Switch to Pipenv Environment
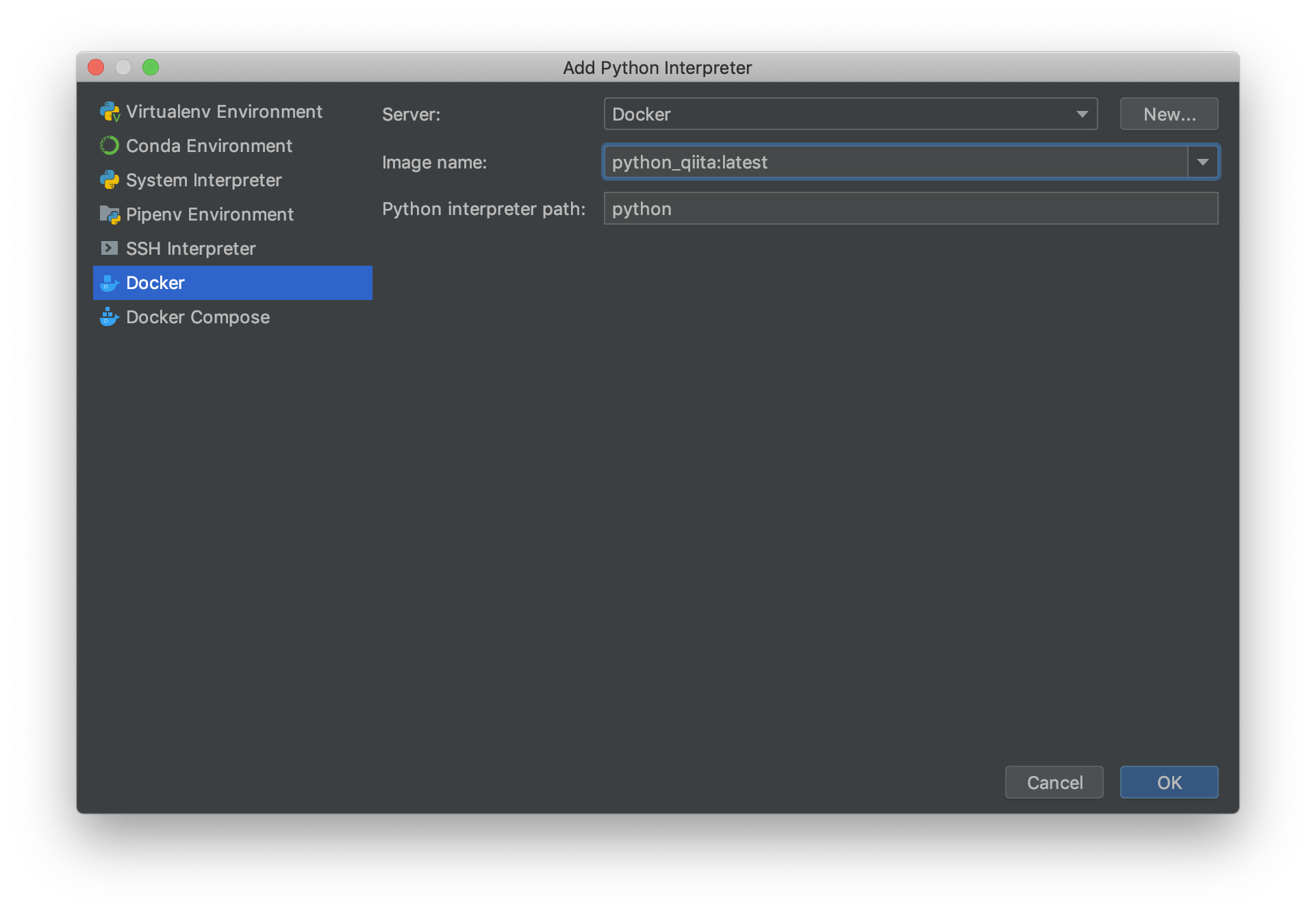The width and height of the screenshot is (1316, 915). [x=233, y=214]
